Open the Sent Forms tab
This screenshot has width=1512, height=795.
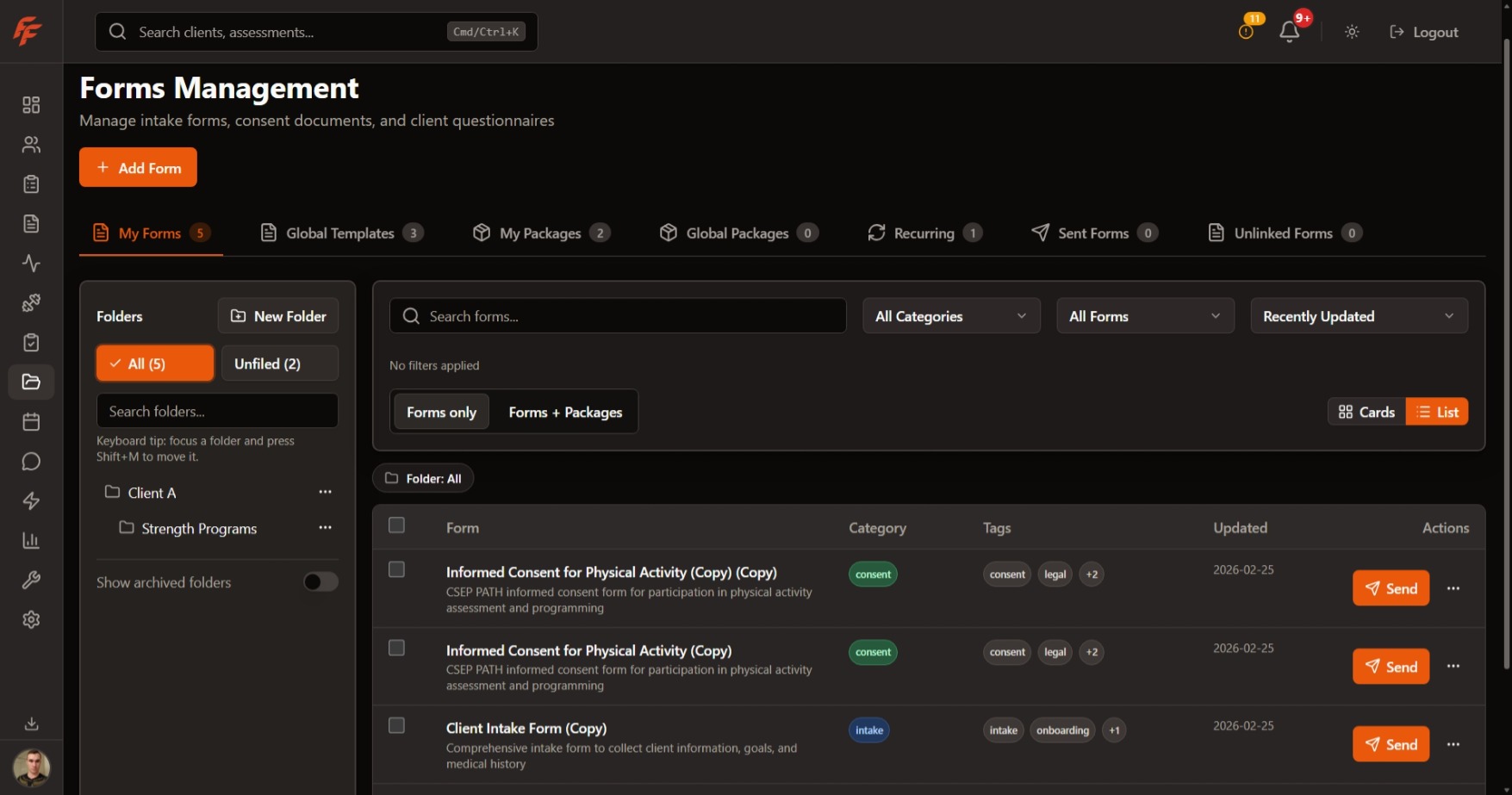1093,233
